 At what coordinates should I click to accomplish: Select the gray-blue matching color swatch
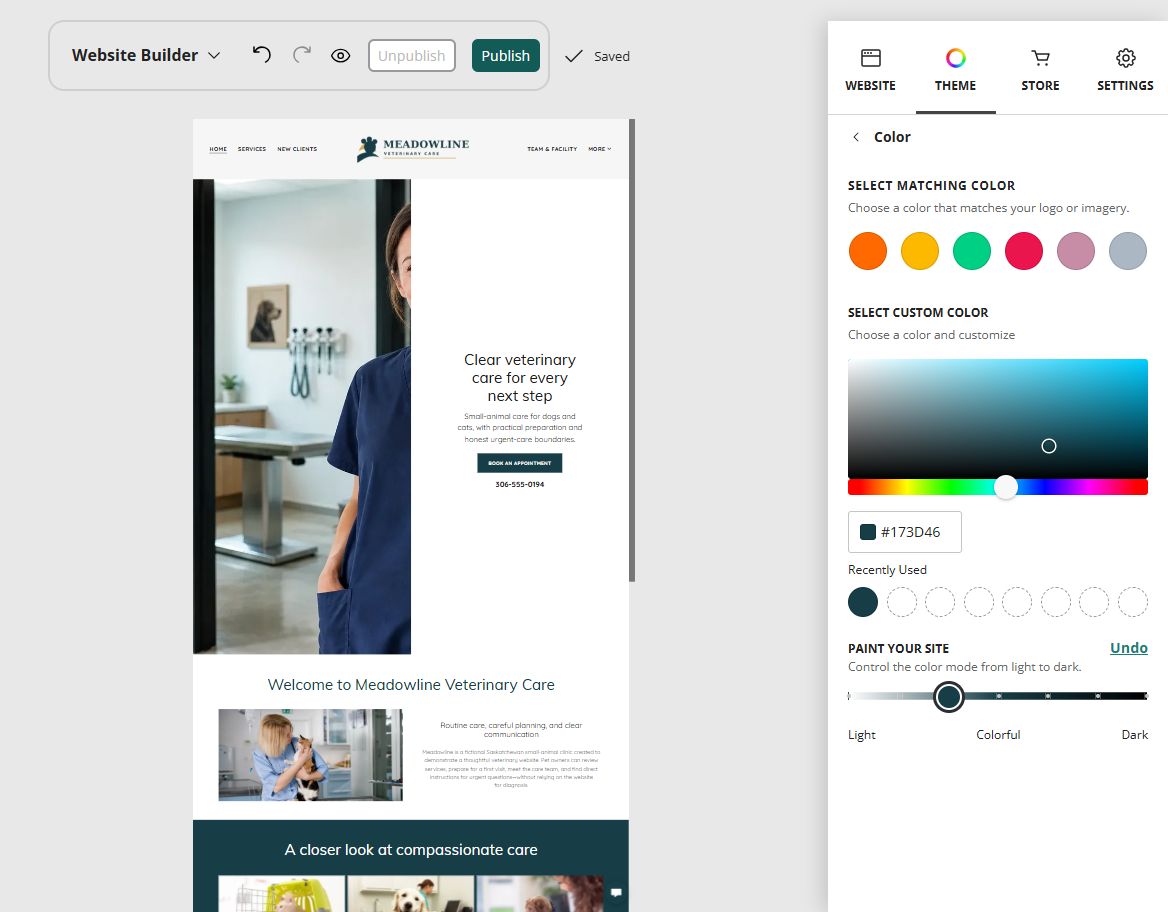coord(1128,250)
